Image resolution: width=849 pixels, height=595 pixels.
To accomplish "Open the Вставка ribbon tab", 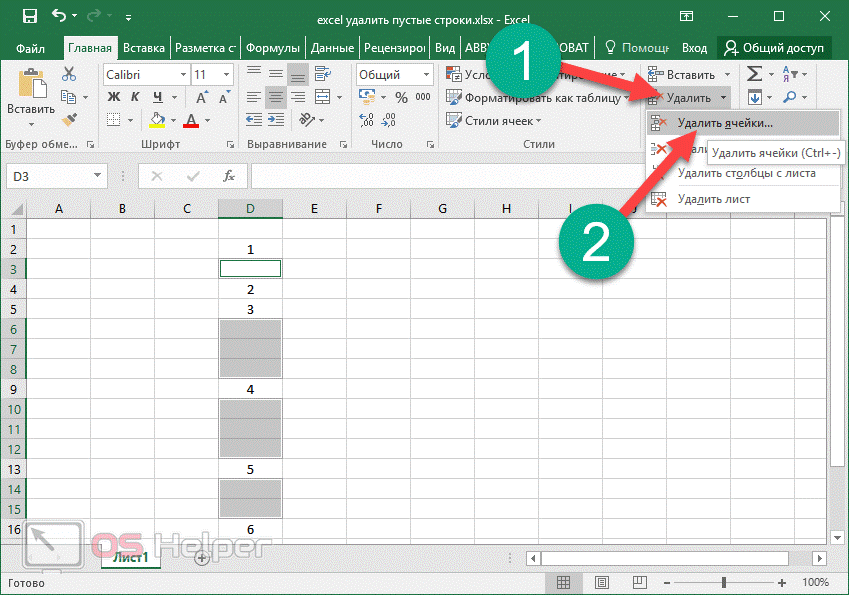I will [x=143, y=47].
